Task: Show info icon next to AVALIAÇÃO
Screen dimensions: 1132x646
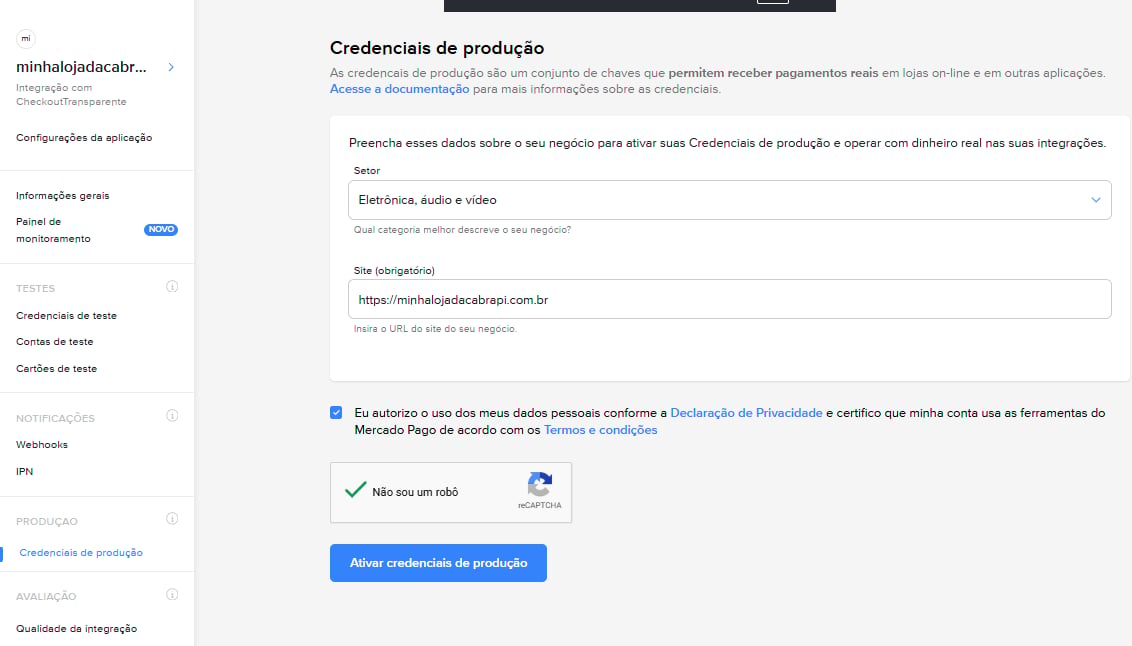Action: click(172, 595)
